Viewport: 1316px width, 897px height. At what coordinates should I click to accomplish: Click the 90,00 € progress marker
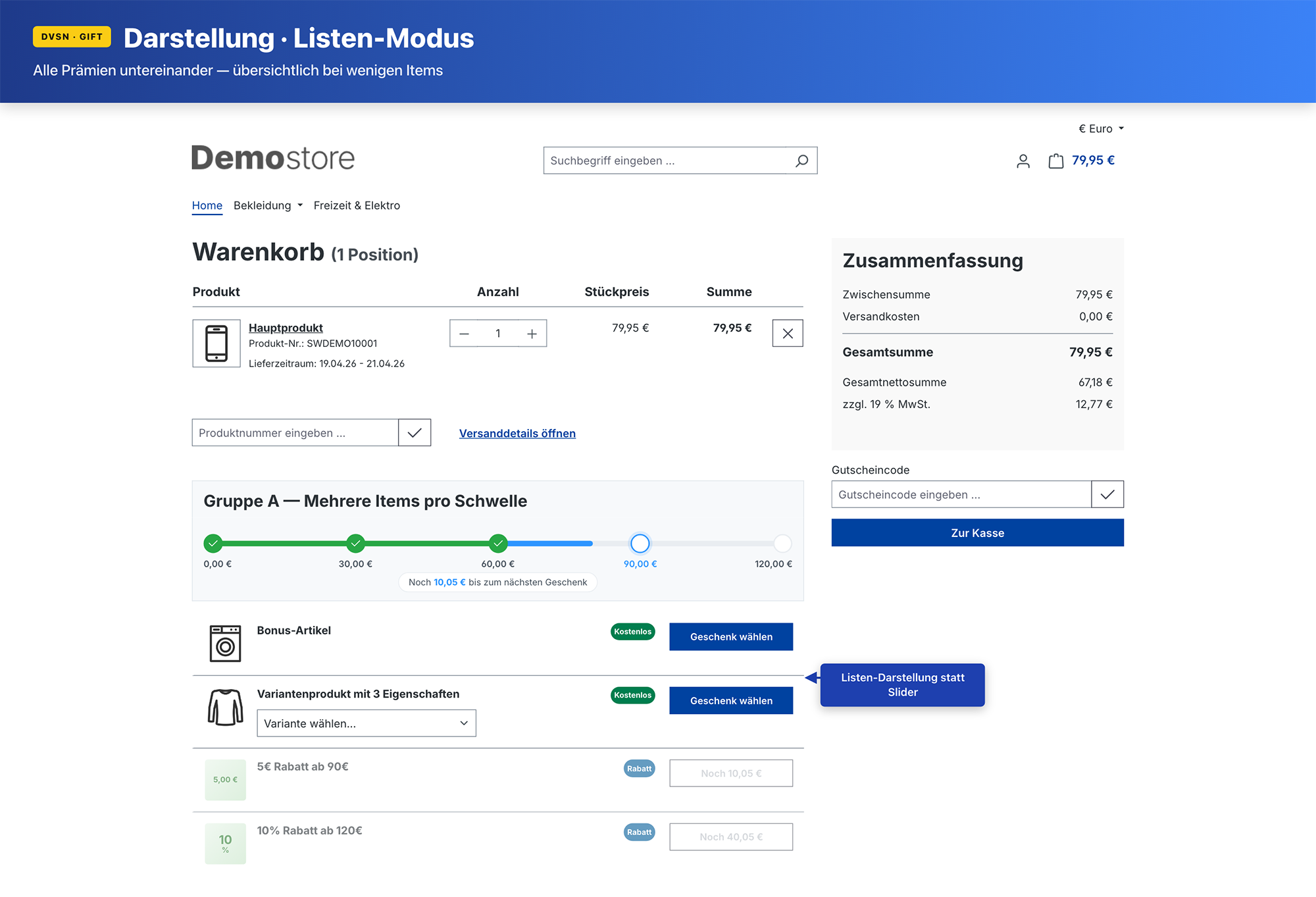click(x=640, y=544)
